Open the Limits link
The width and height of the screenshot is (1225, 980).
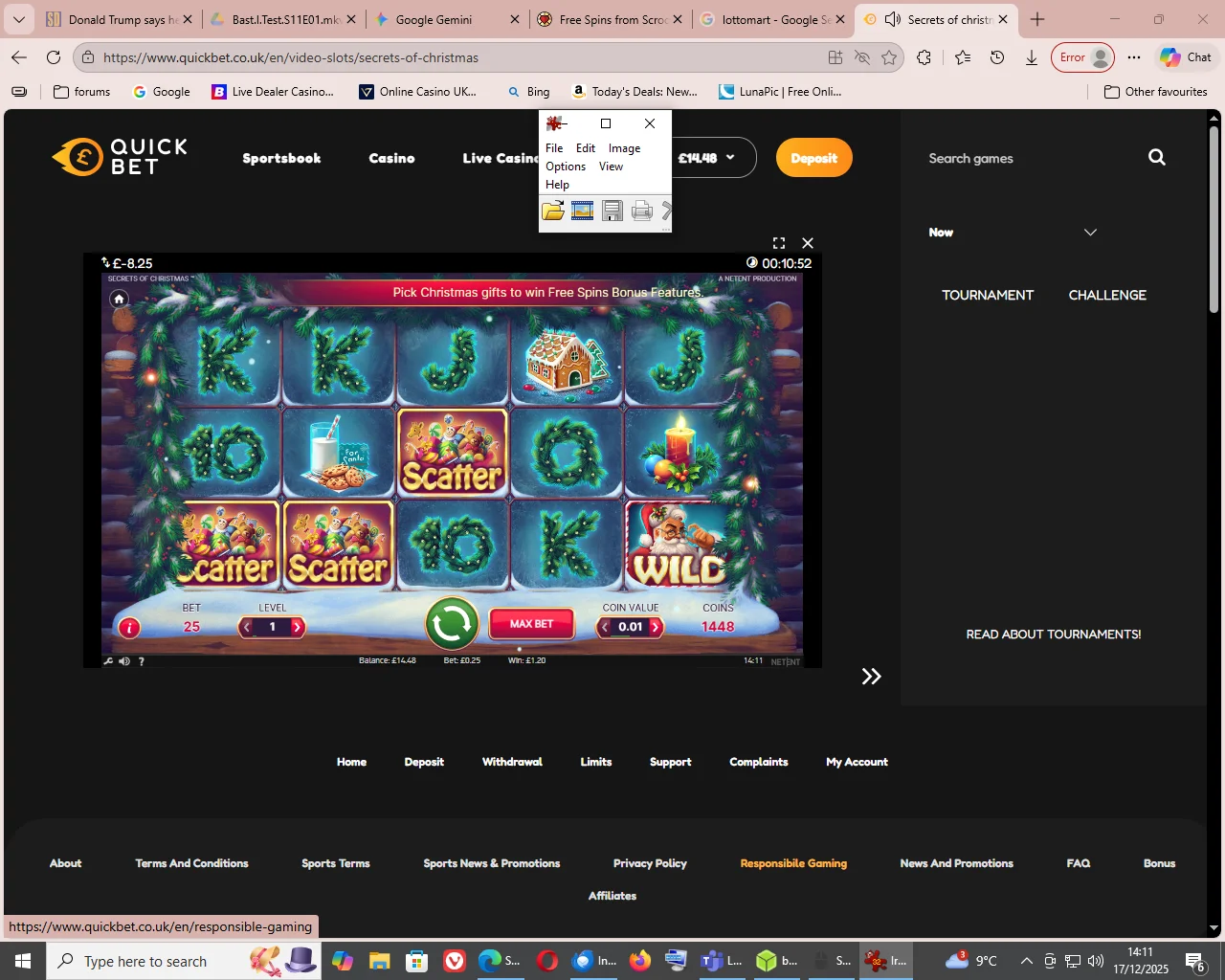(596, 762)
